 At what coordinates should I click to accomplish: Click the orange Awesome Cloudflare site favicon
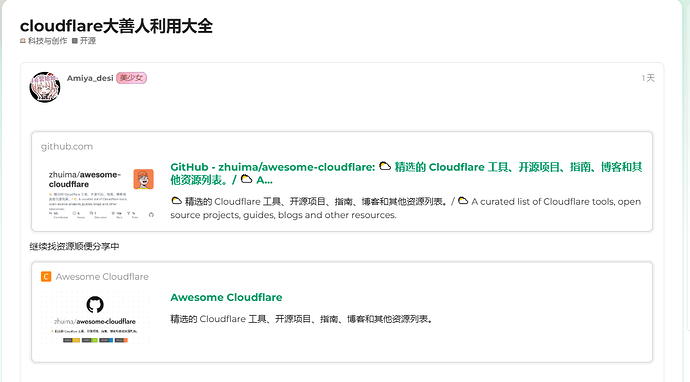(46, 276)
